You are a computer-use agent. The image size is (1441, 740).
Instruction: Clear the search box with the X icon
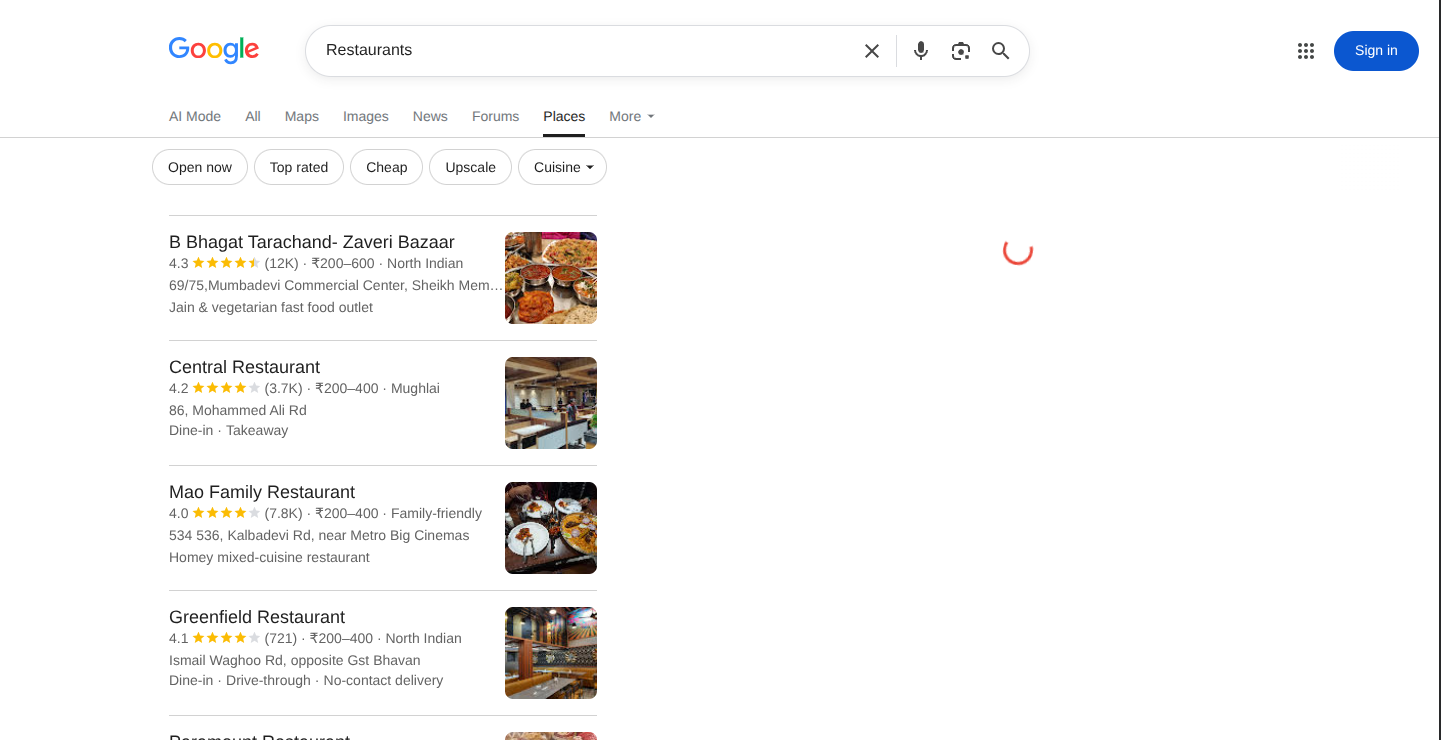[x=872, y=51]
